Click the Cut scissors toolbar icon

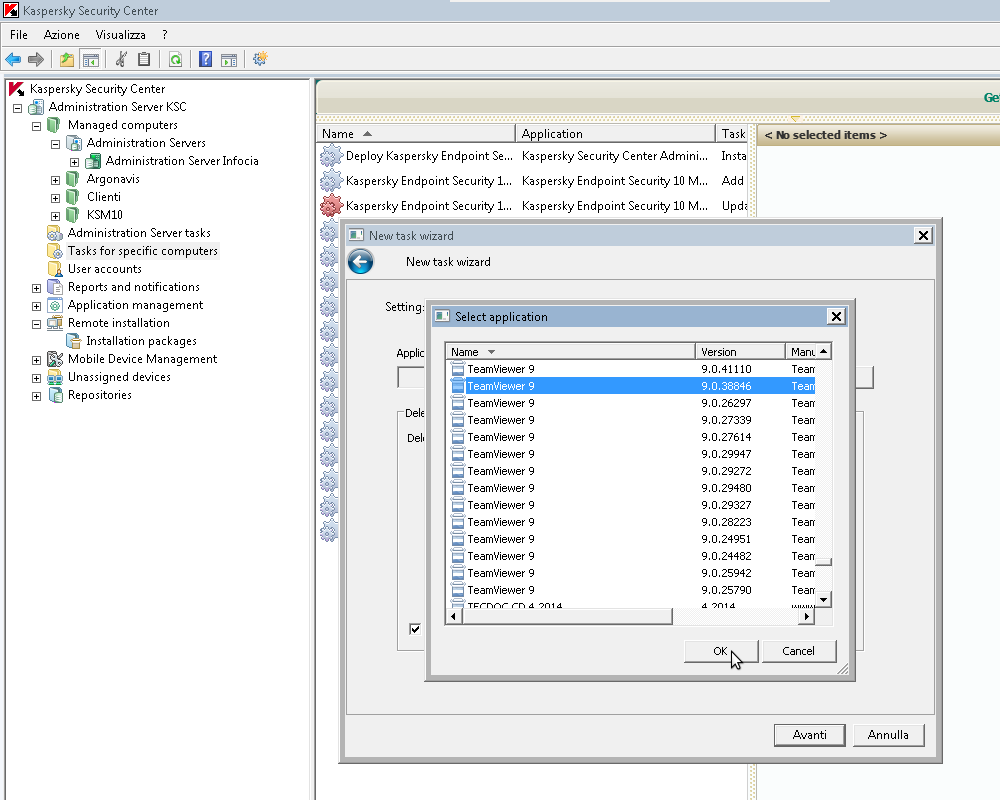pos(121,59)
